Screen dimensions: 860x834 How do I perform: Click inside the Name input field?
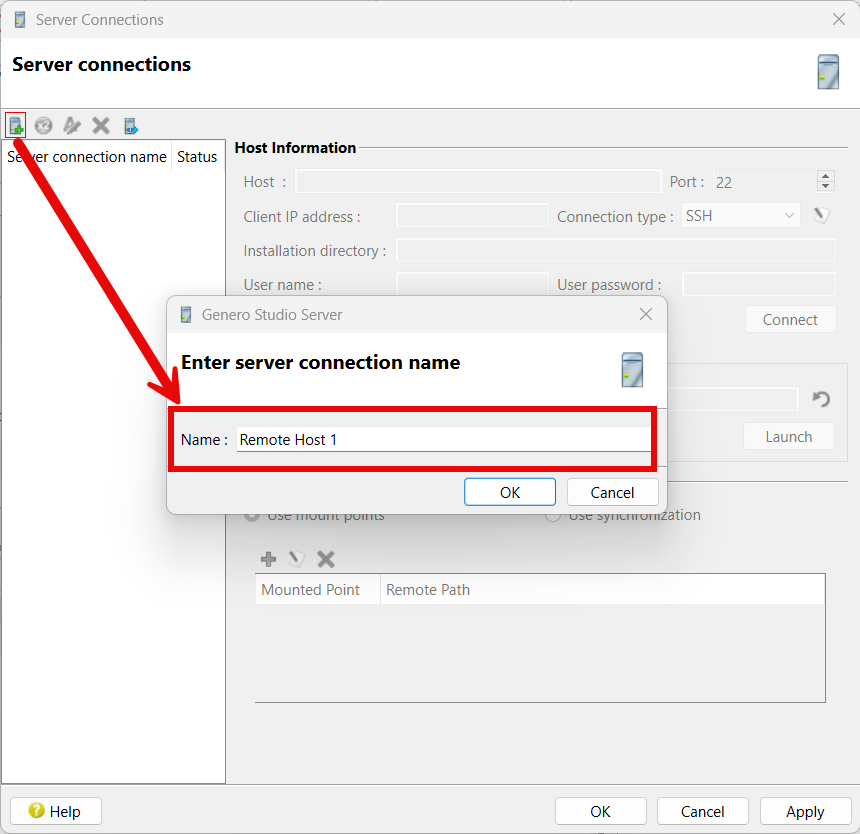click(x=440, y=439)
